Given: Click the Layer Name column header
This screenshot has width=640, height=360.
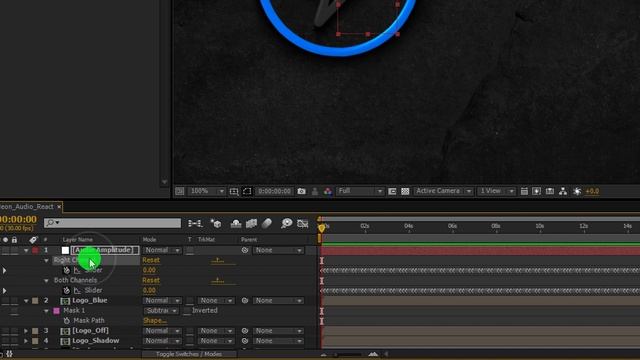Looking at the screenshot, I should pyautogui.click(x=78, y=240).
